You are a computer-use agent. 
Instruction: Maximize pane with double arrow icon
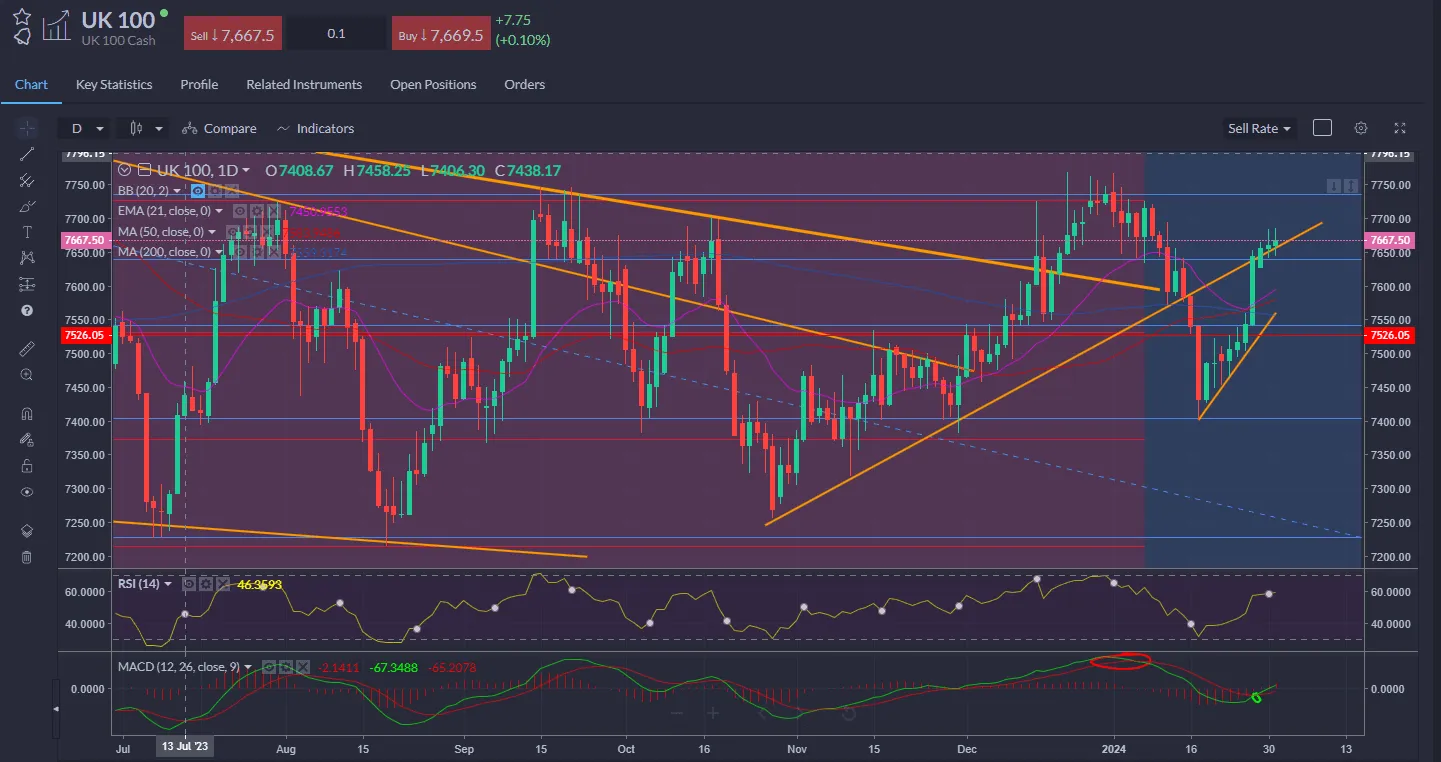(x=1350, y=186)
